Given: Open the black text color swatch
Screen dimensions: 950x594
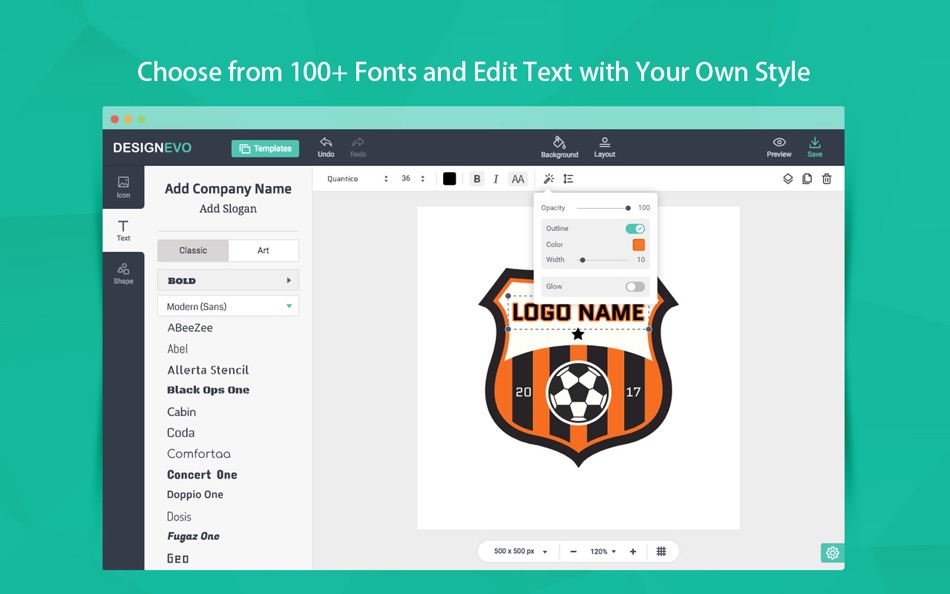Looking at the screenshot, I should pos(449,179).
